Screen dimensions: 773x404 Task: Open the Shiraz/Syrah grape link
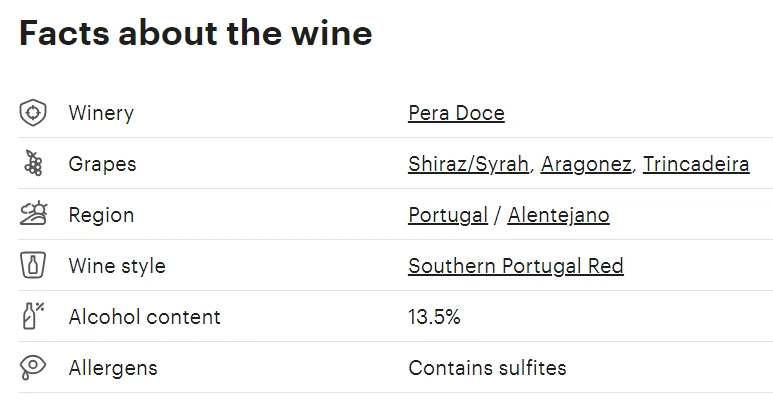468,164
